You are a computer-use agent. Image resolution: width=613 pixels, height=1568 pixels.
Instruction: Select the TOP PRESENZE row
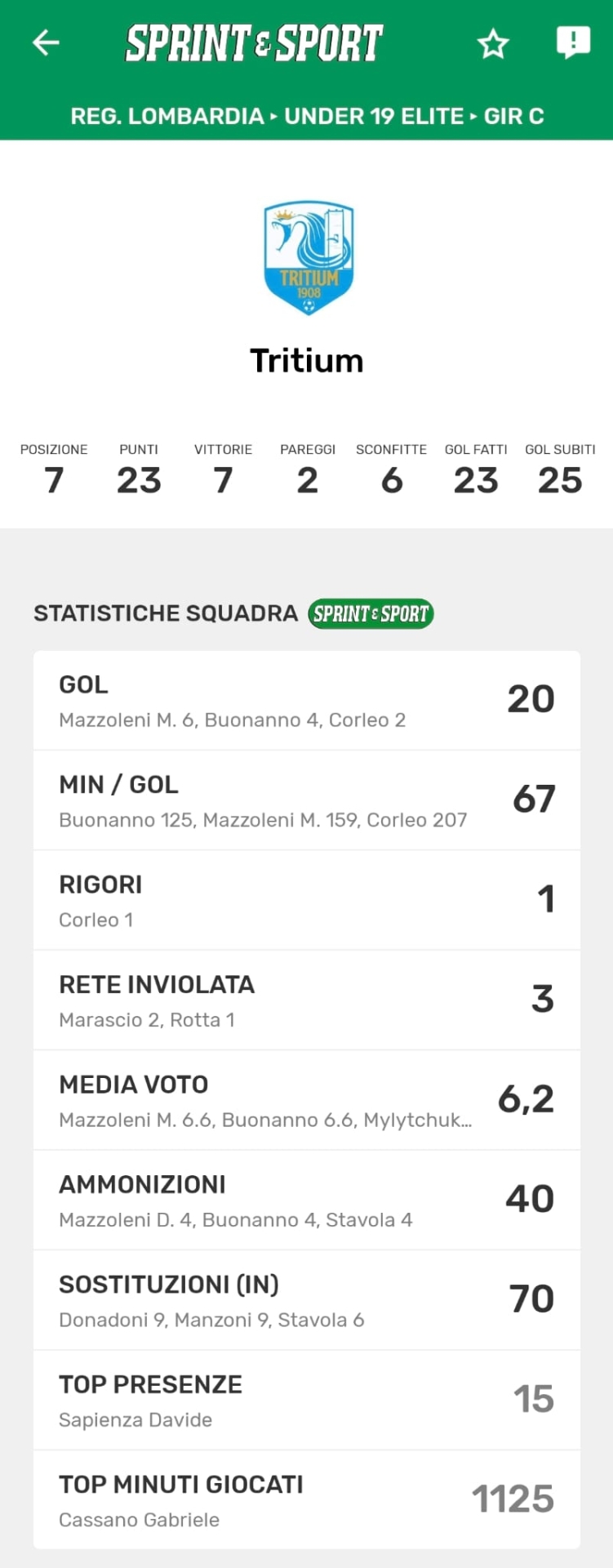pyautogui.click(x=307, y=1401)
